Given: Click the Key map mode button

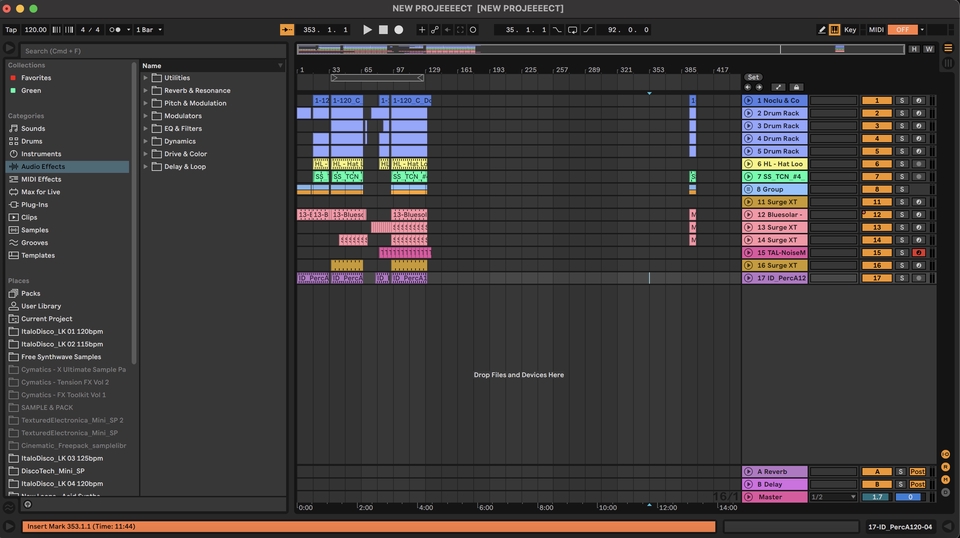Looking at the screenshot, I should coord(850,30).
